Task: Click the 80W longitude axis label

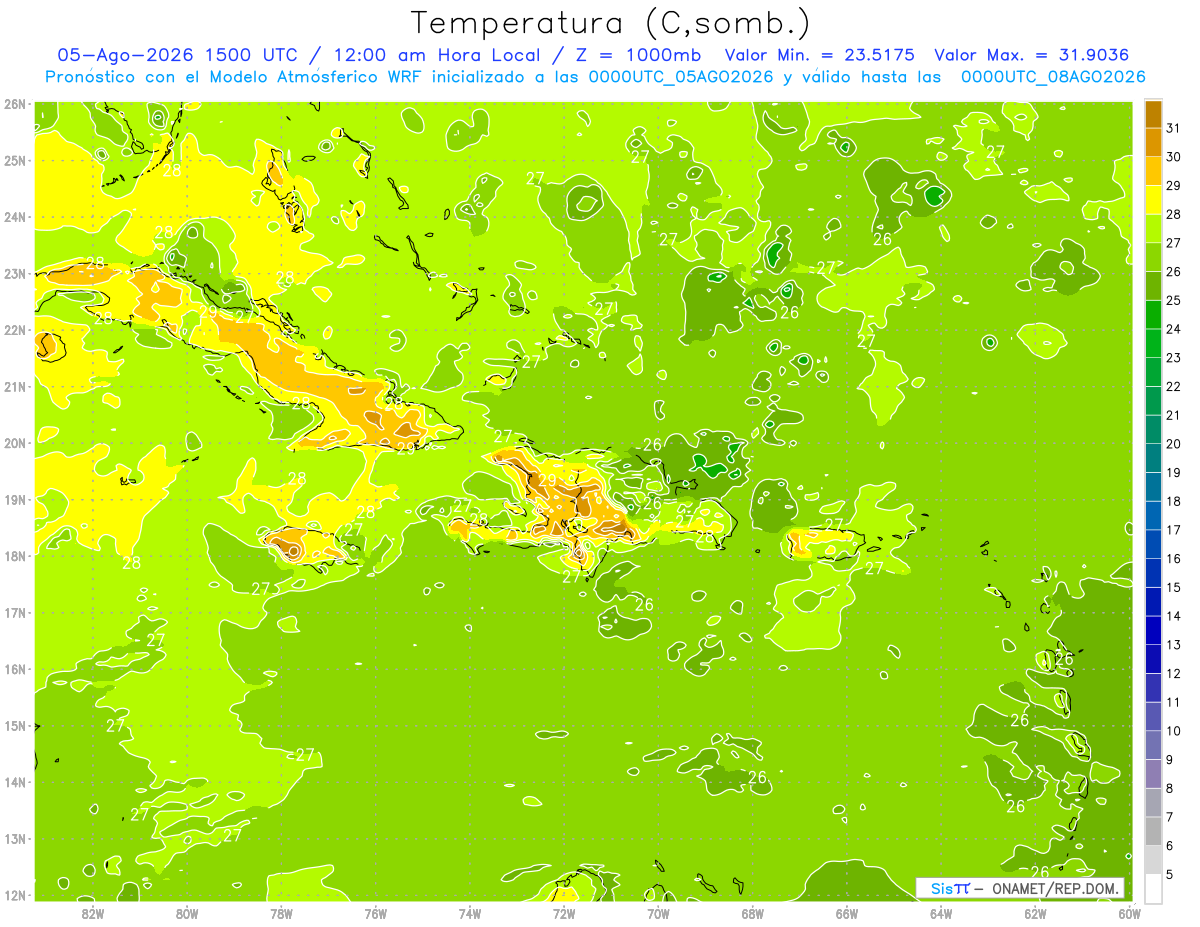Action: coord(187,913)
